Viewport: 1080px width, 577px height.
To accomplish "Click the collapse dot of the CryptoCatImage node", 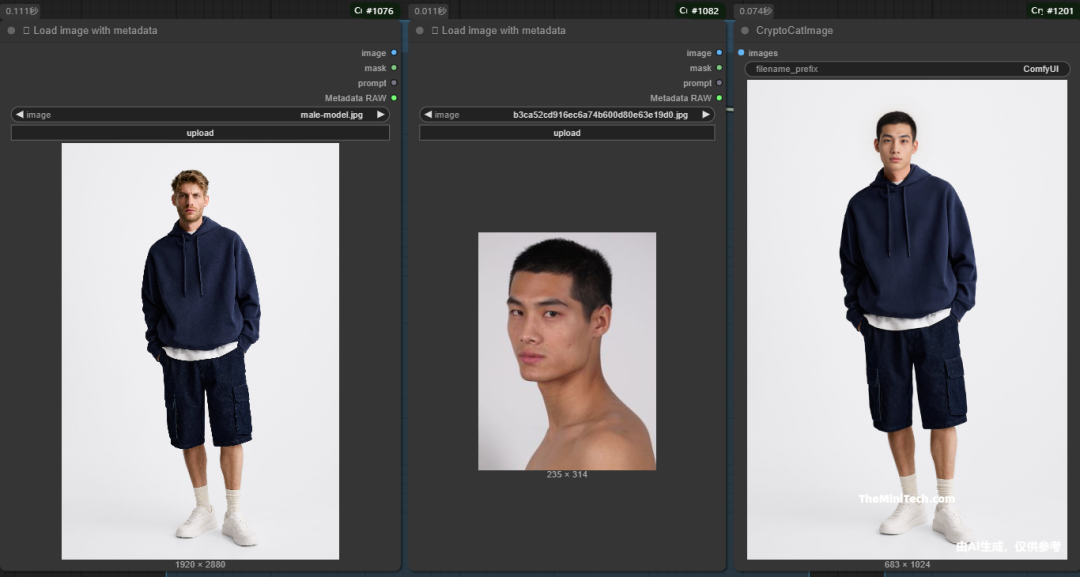I will tap(745, 31).
